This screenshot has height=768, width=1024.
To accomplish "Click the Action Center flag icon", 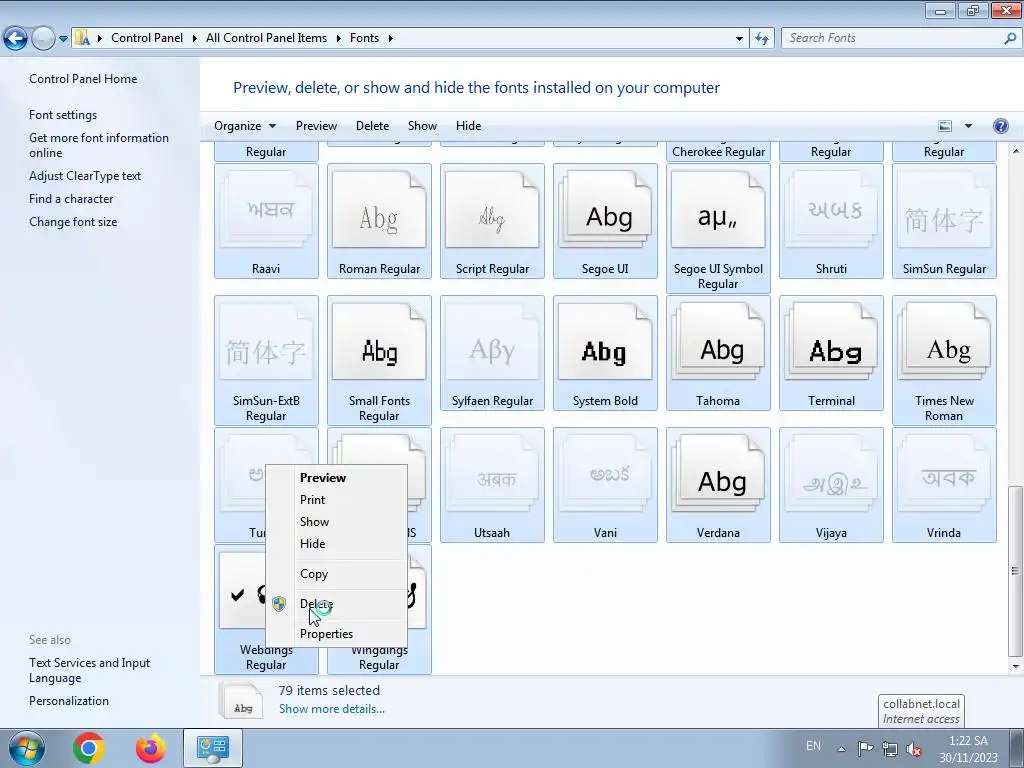I will coord(865,748).
